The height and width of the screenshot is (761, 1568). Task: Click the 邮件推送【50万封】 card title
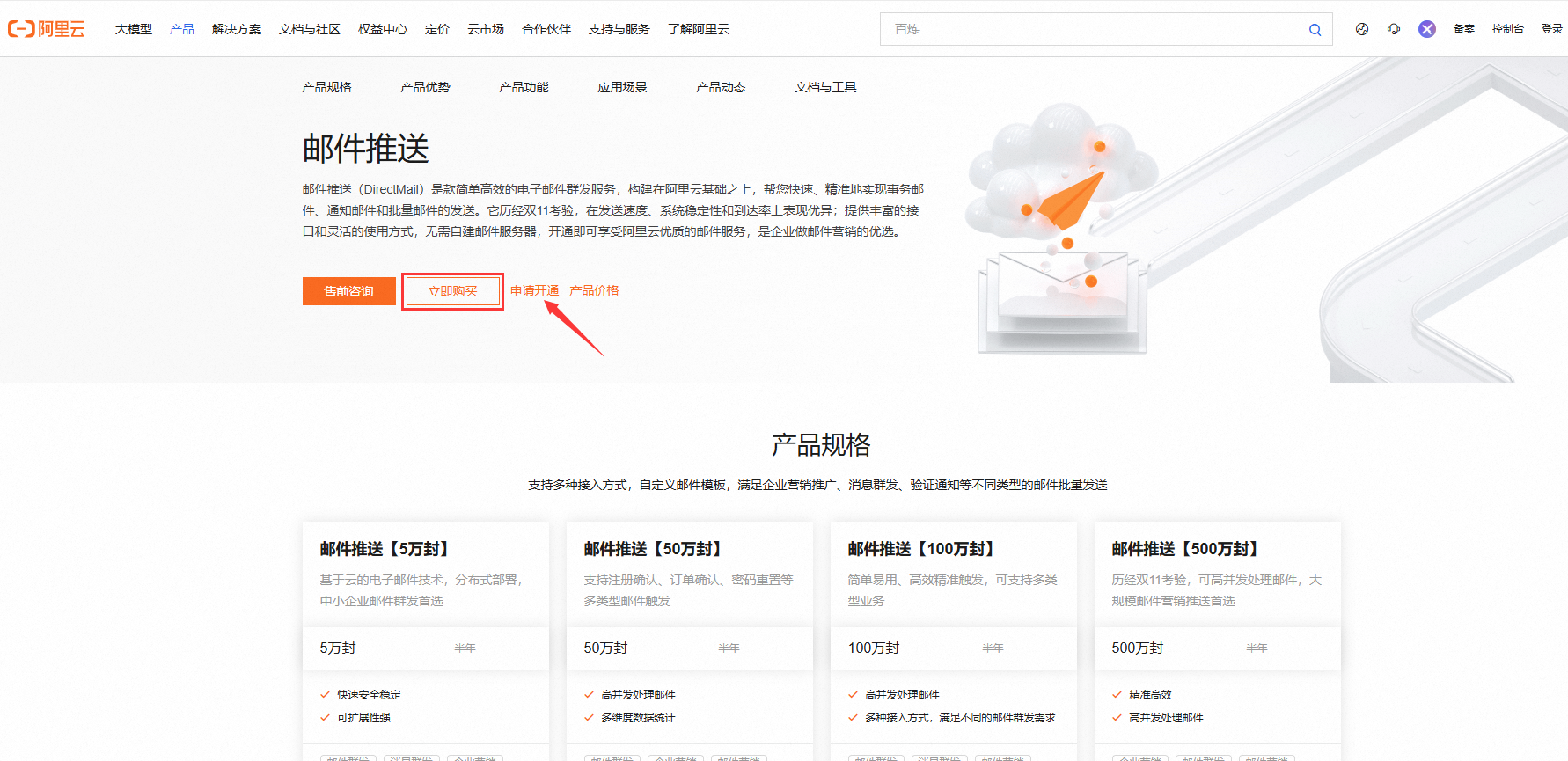(653, 549)
